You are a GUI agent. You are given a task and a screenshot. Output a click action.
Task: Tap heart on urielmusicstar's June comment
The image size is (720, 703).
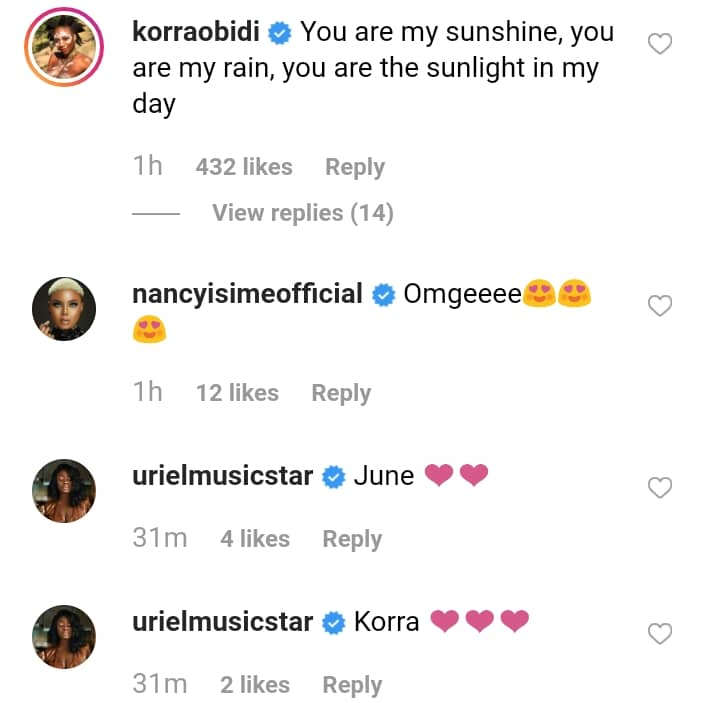click(x=660, y=488)
